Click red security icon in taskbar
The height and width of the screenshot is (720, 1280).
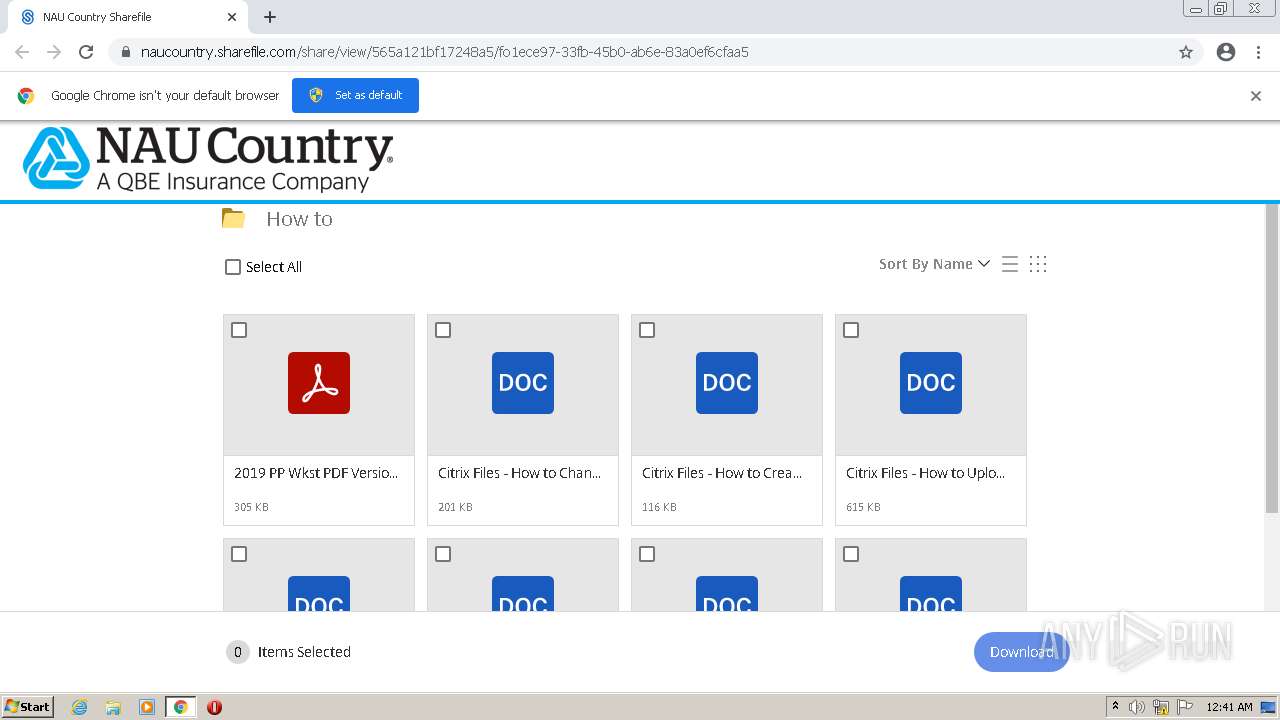pyautogui.click(x=214, y=707)
